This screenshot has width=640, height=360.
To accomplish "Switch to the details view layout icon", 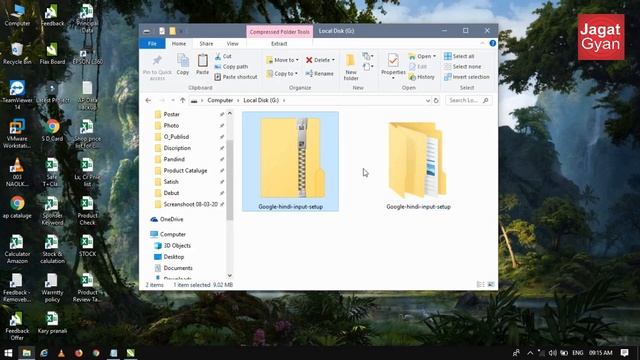I will pos(480,284).
